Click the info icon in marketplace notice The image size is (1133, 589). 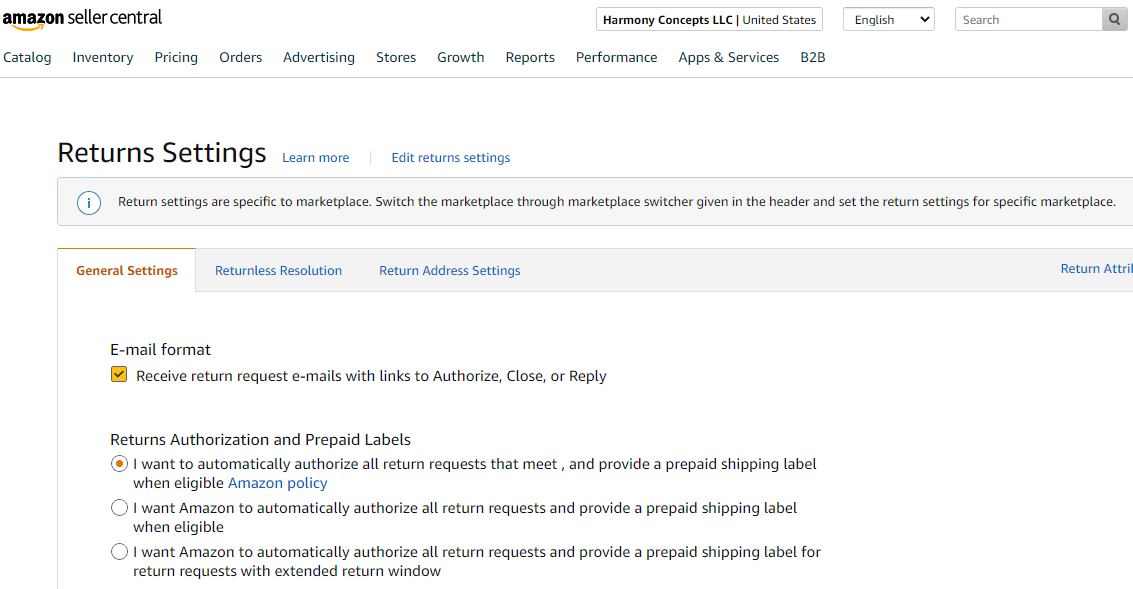point(89,203)
